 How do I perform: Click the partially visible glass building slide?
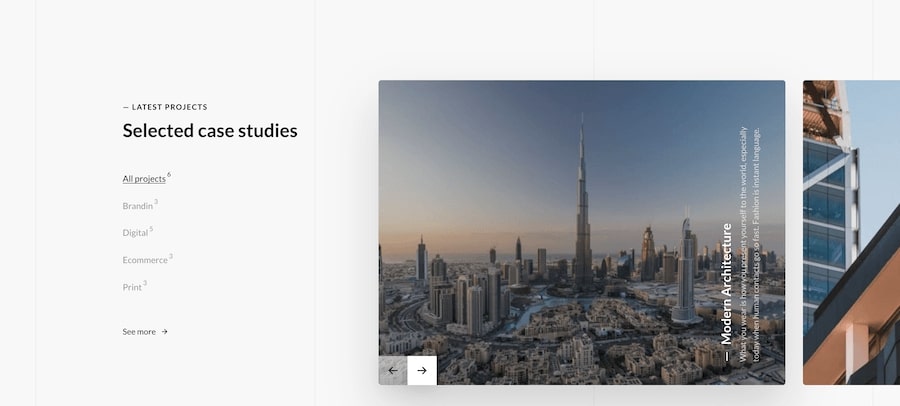(x=851, y=232)
